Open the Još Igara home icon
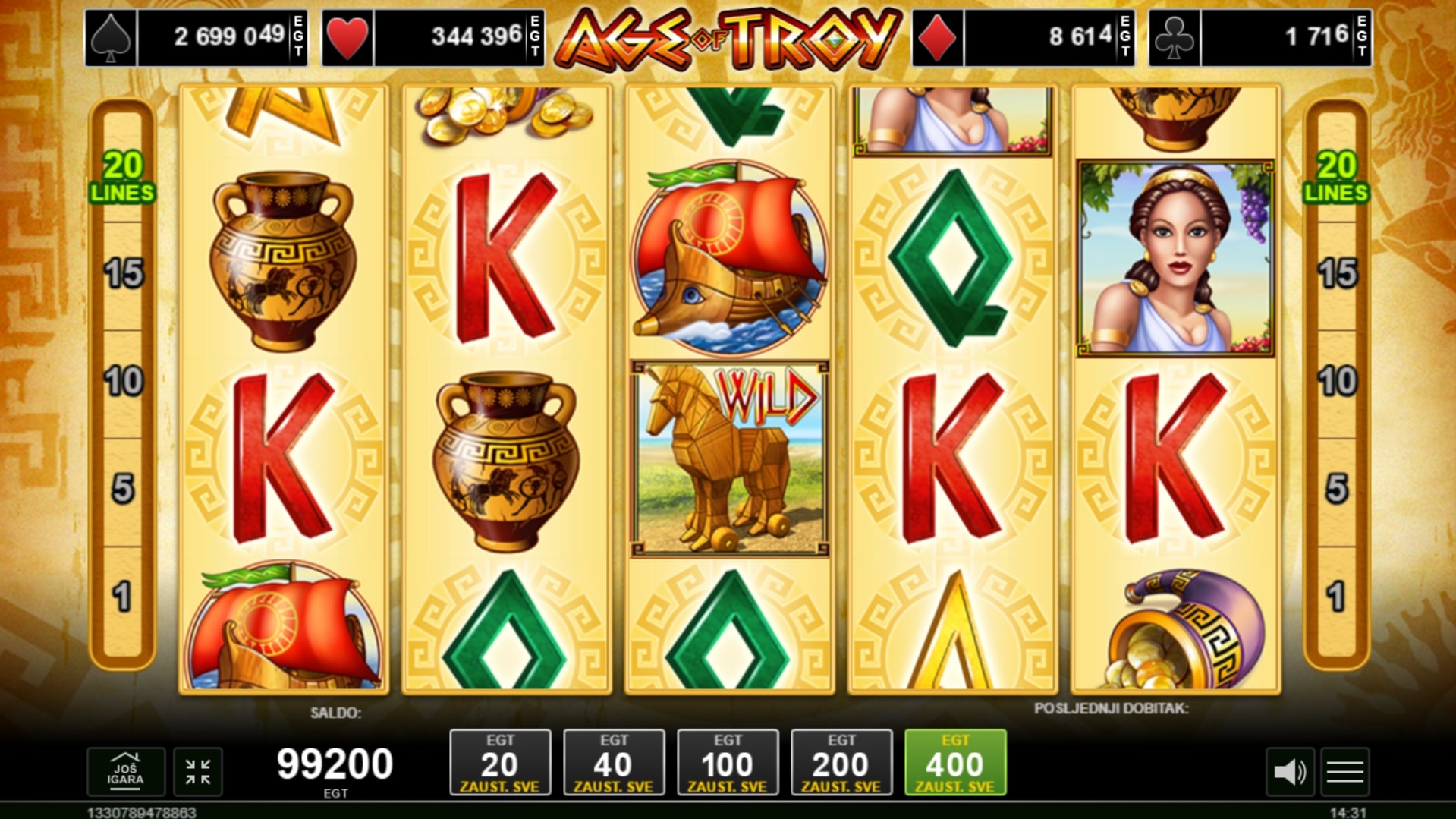1456x819 pixels. click(126, 771)
